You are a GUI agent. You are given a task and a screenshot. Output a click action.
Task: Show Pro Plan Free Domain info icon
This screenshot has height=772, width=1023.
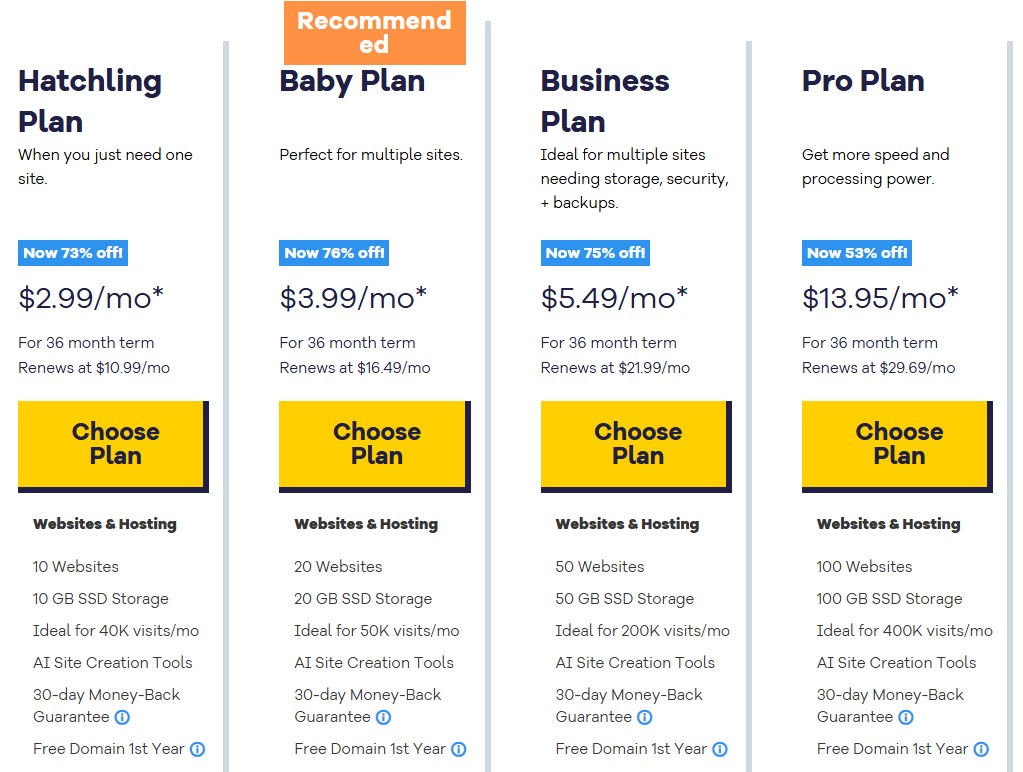pyautogui.click(x=981, y=749)
